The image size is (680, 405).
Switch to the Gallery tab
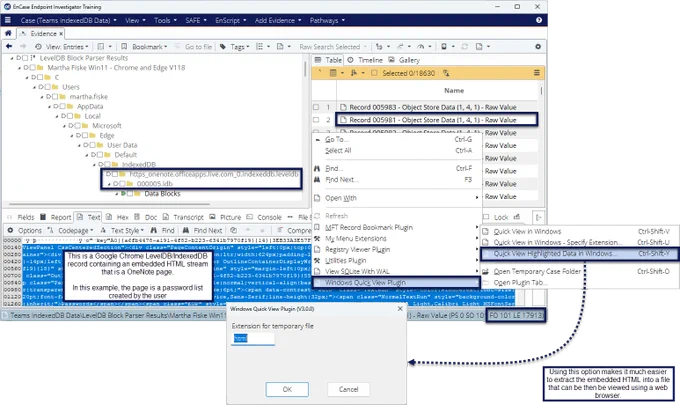point(404,60)
